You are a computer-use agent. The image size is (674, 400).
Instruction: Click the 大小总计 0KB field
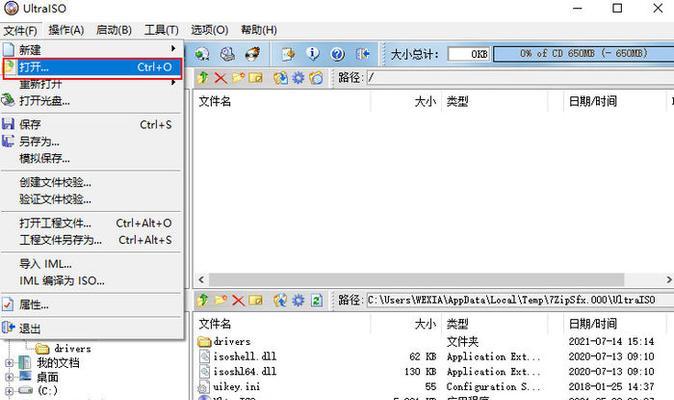coord(469,54)
